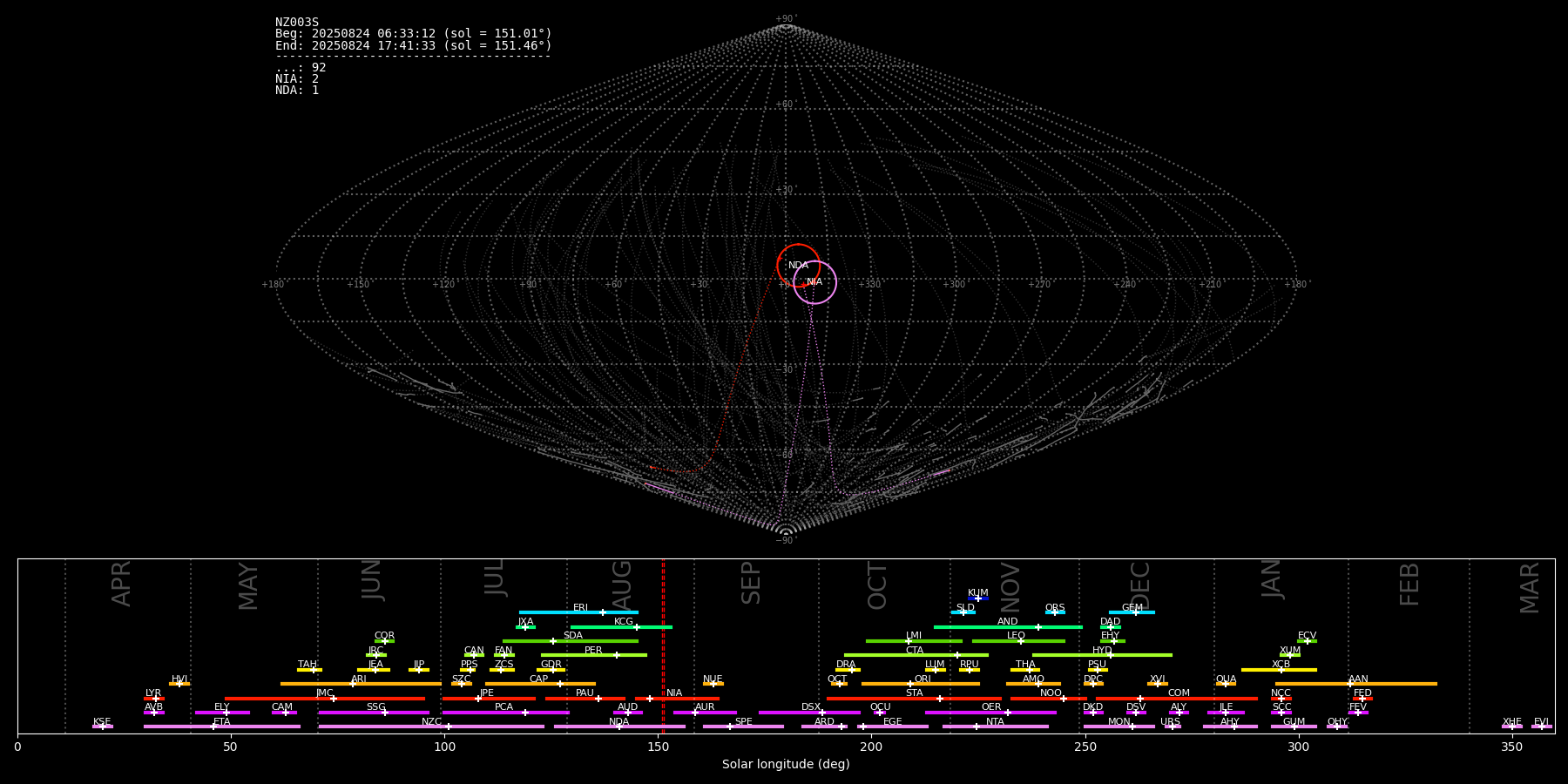Click the +270 longitude label on sky map
Viewport: 1568px width, 784px height.
1039,285
